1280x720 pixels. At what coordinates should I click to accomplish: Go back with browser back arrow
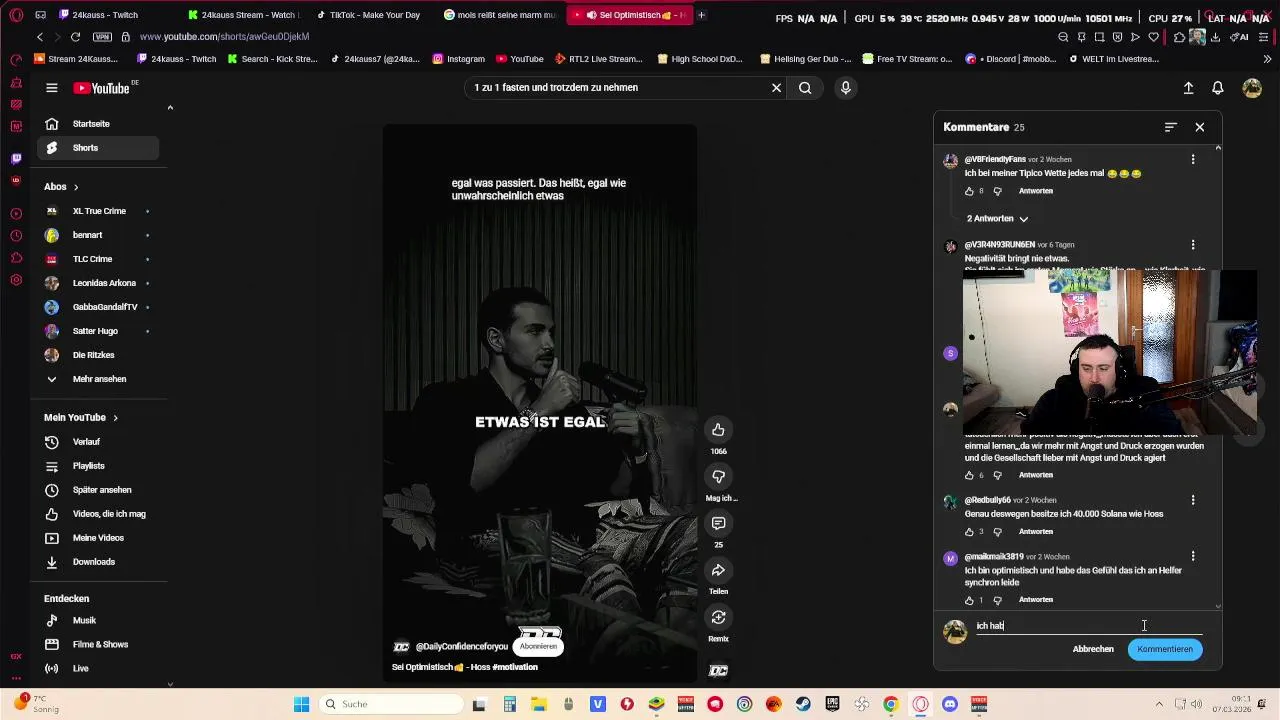tap(39, 37)
